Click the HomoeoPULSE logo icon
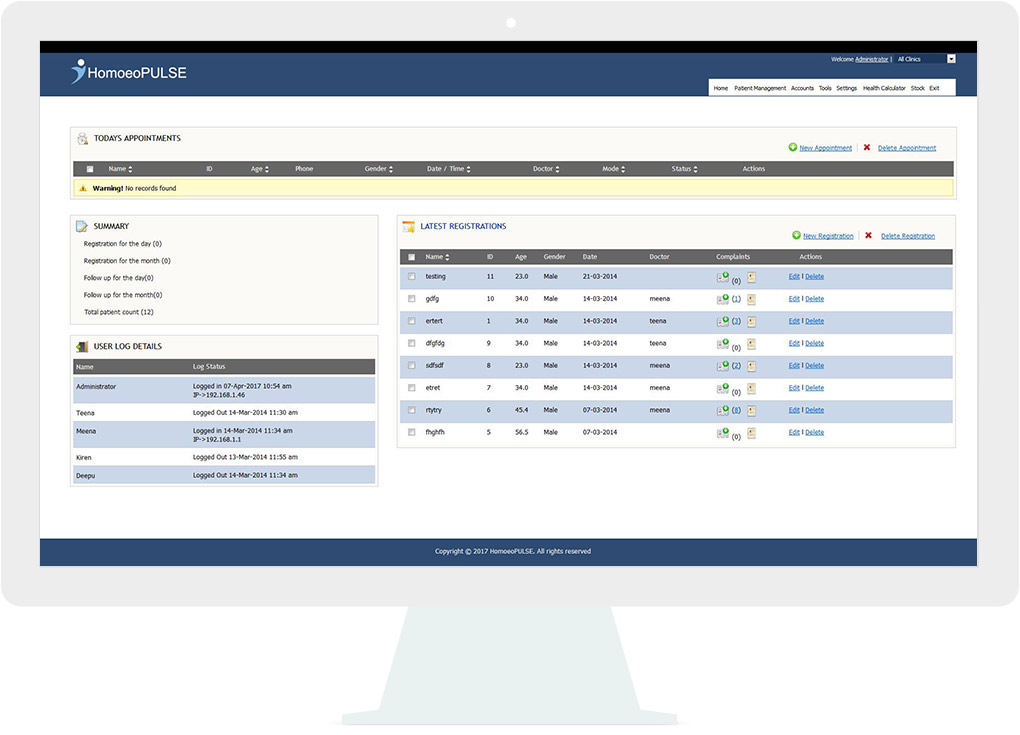Image resolution: width=1020 pixels, height=735 pixels. 79,71
